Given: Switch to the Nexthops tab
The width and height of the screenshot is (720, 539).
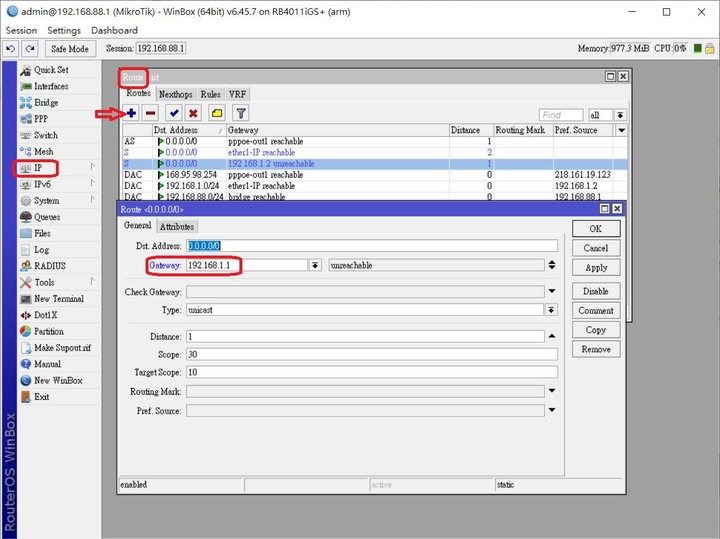Looking at the screenshot, I should 175,94.
